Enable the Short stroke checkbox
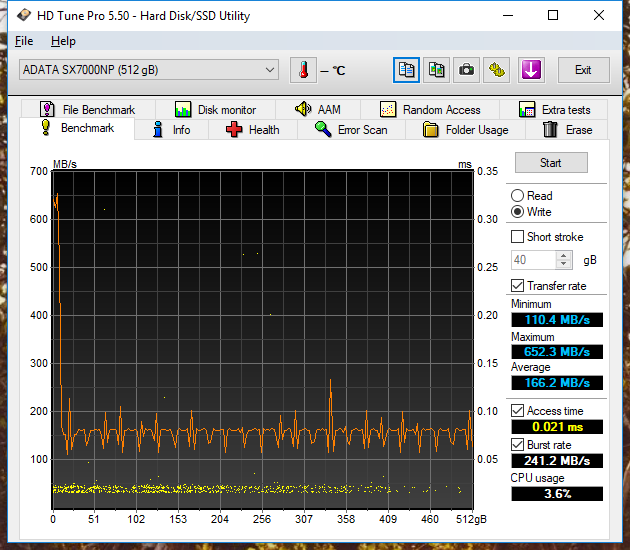The width and height of the screenshot is (630, 550). click(517, 237)
